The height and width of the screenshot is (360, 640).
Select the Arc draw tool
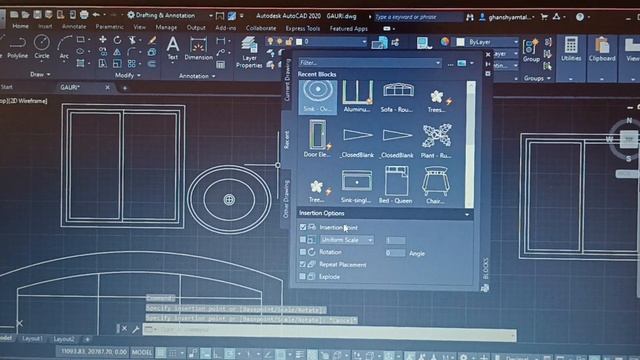point(64,48)
